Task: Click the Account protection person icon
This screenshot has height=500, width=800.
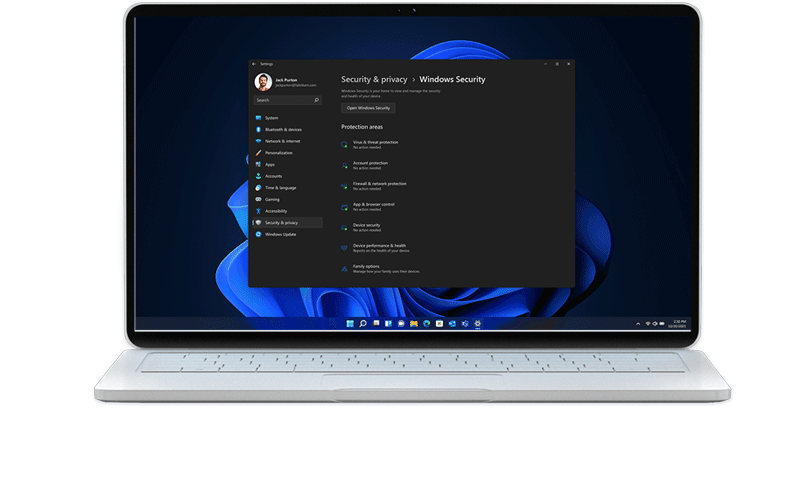Action: [x=344, y=166]
